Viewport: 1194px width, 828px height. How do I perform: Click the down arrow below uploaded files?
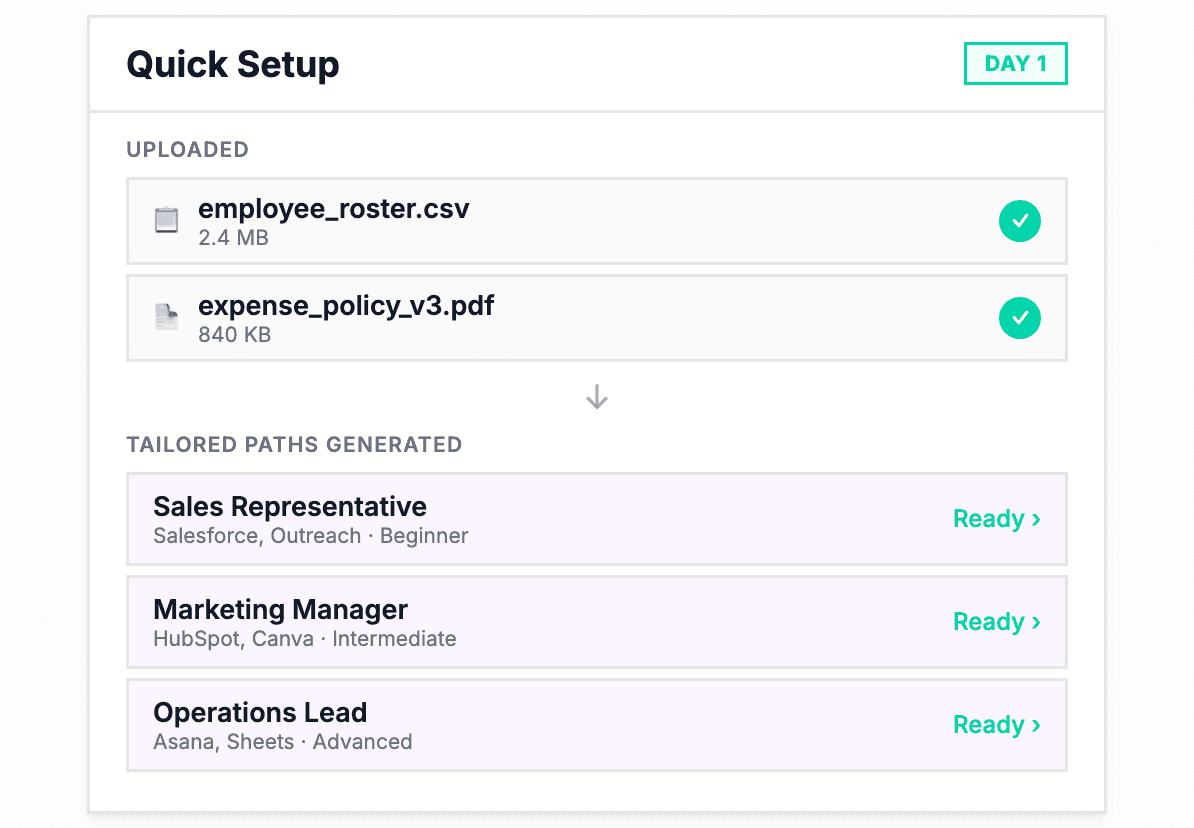click(597, 398)
